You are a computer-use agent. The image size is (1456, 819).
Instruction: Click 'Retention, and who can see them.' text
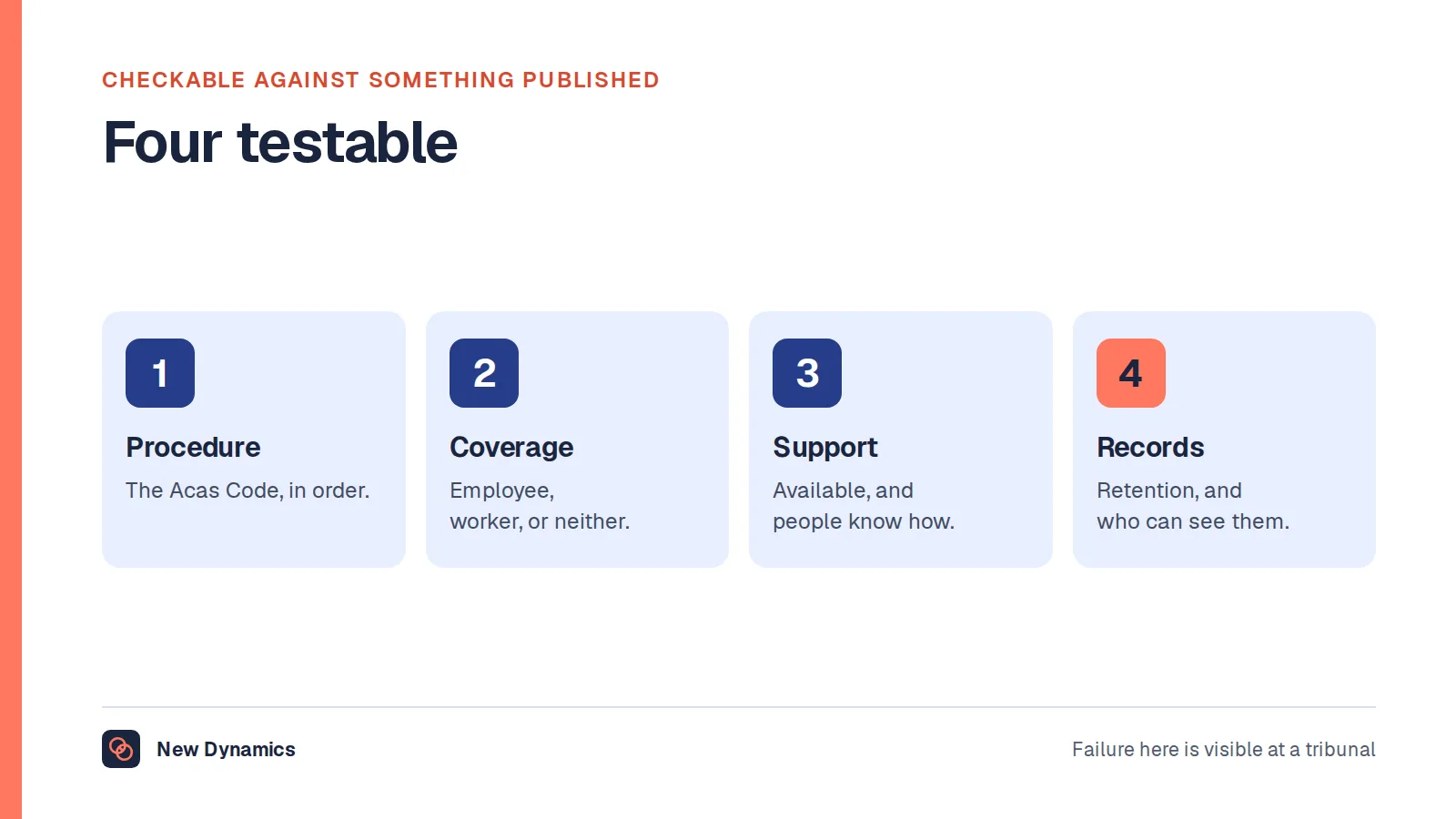(1193, 506)
